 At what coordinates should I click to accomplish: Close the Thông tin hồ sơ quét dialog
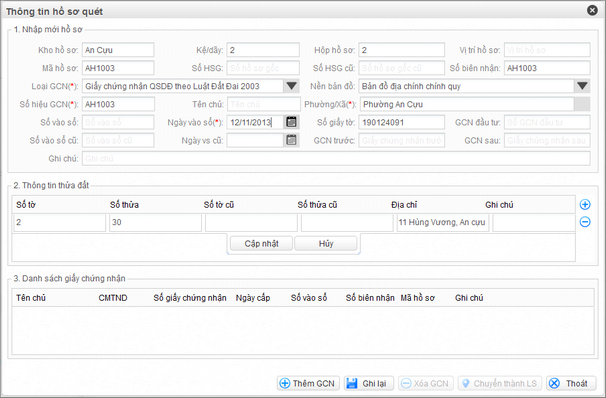(592, 10)
